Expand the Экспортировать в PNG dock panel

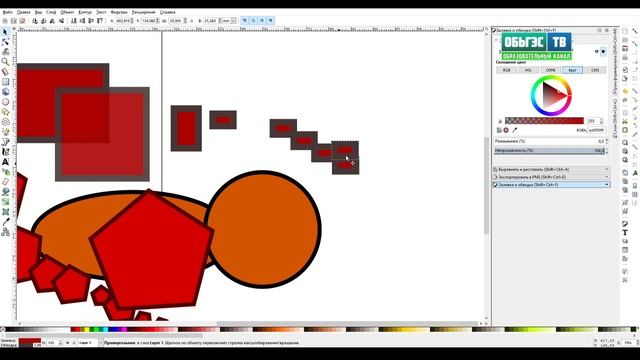click(551, 177)
